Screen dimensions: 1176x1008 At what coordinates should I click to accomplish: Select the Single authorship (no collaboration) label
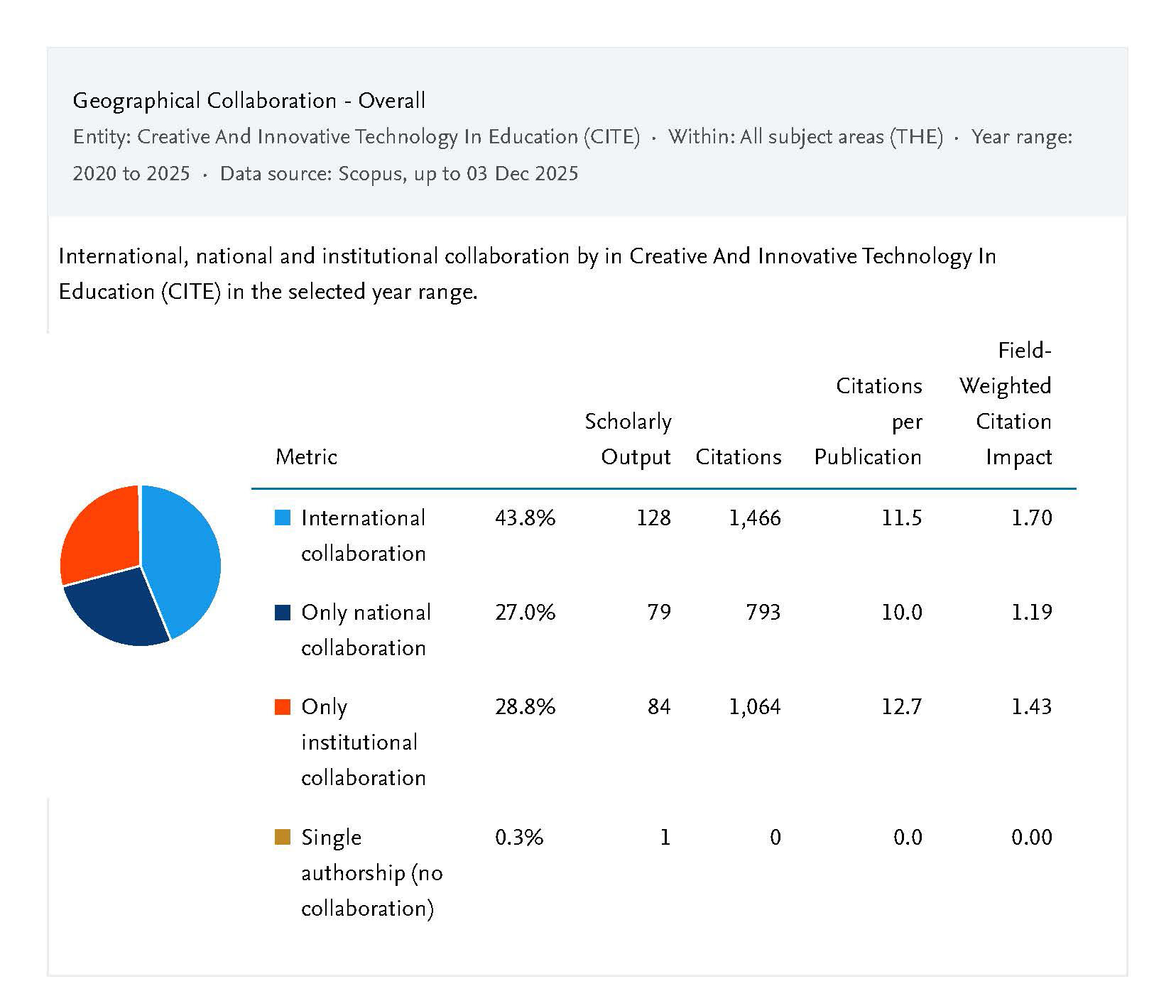point(371,872)
